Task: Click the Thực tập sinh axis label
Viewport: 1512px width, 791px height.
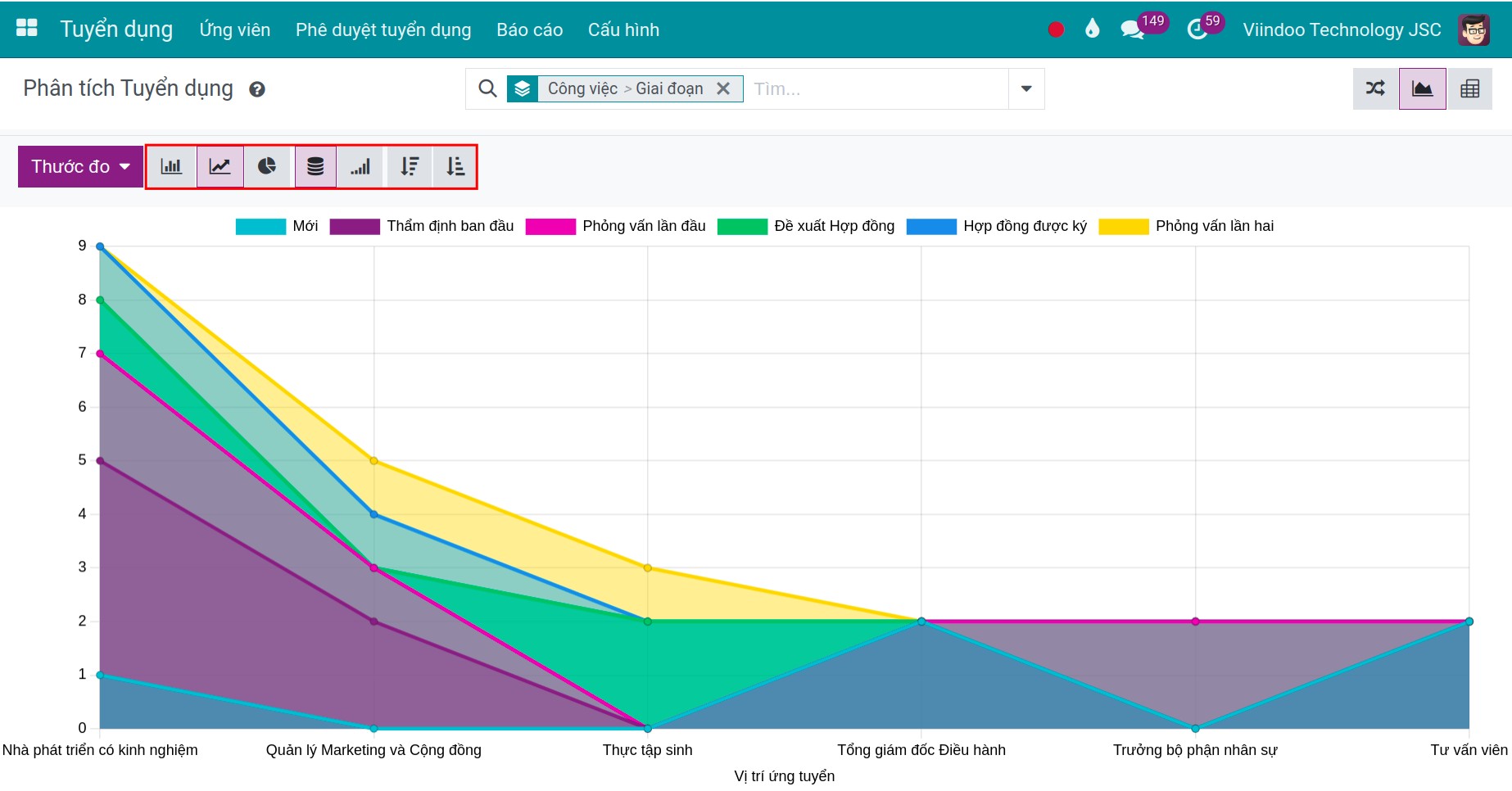Action: pos(648,750)
